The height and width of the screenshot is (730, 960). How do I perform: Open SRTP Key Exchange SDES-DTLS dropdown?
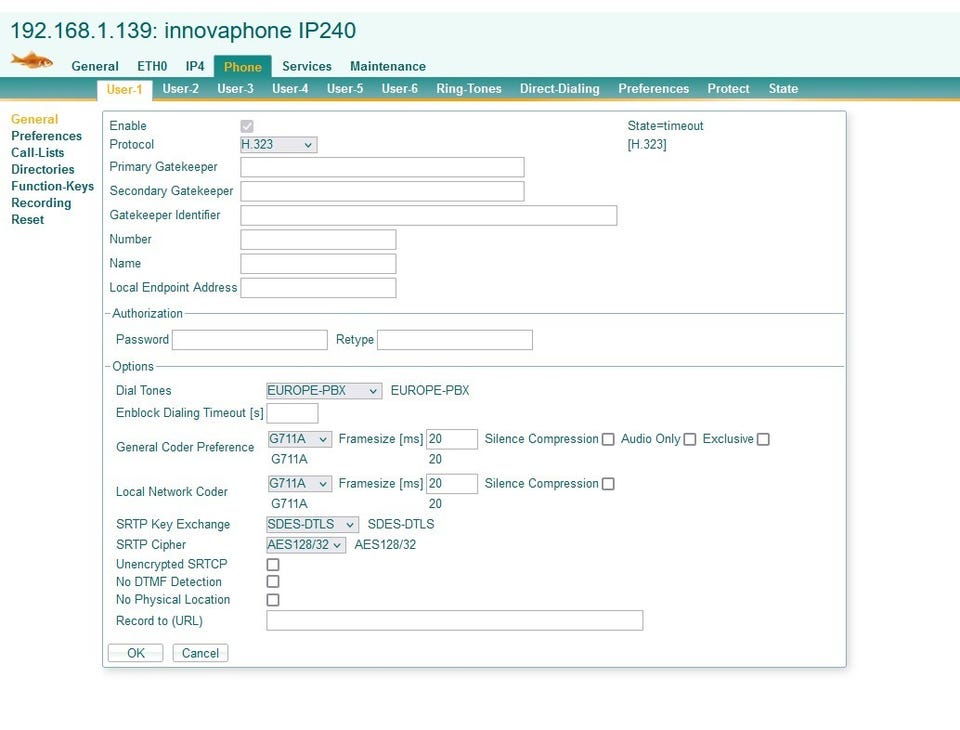coord(312,525)
